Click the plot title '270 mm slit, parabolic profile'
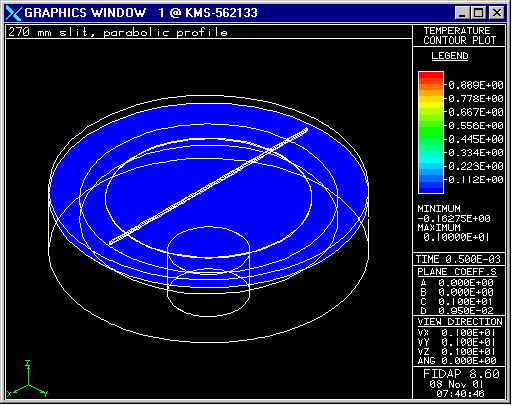 tap(118, 32)
